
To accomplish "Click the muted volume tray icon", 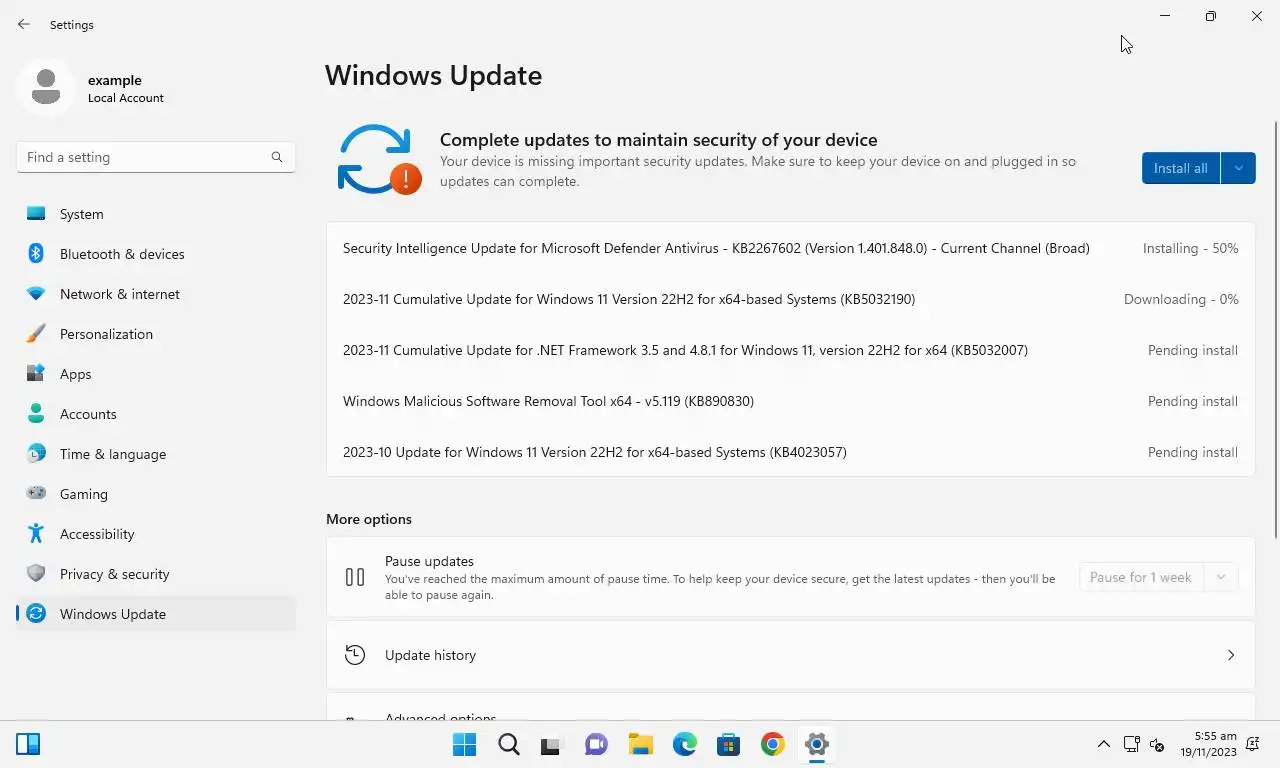I will pyautogui.click(x=1157, y=744).
